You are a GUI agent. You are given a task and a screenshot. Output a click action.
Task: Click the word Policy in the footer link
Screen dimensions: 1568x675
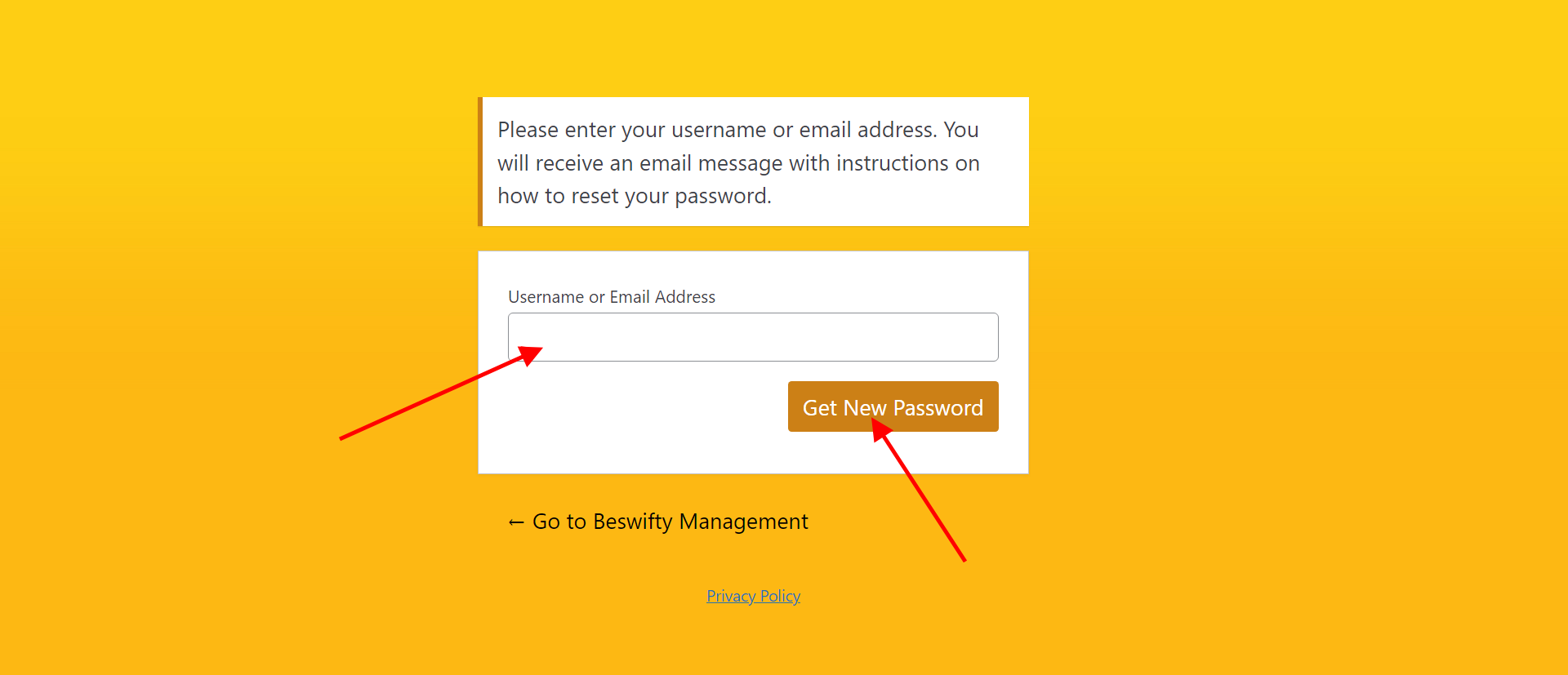780,596
